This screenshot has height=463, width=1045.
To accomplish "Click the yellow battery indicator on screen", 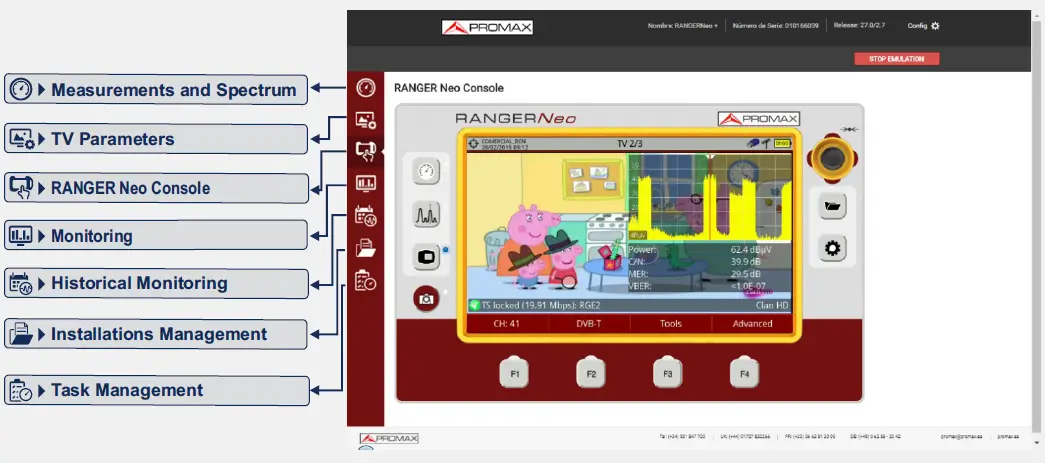I will coord(782,143).
